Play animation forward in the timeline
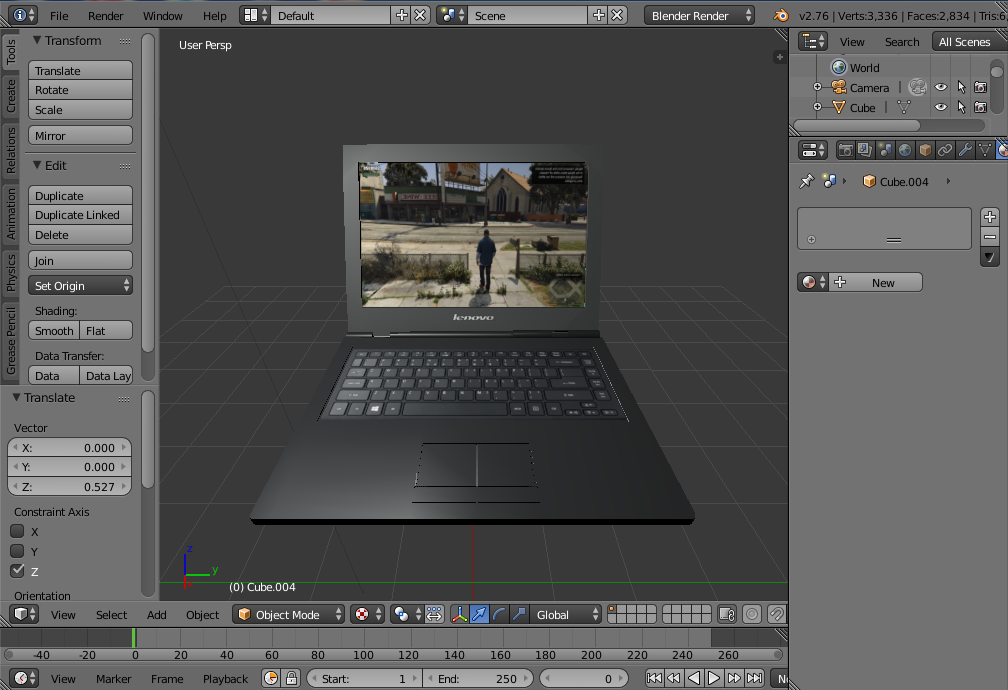Viewport: 1008px width, 690px height. click(714, 678)
